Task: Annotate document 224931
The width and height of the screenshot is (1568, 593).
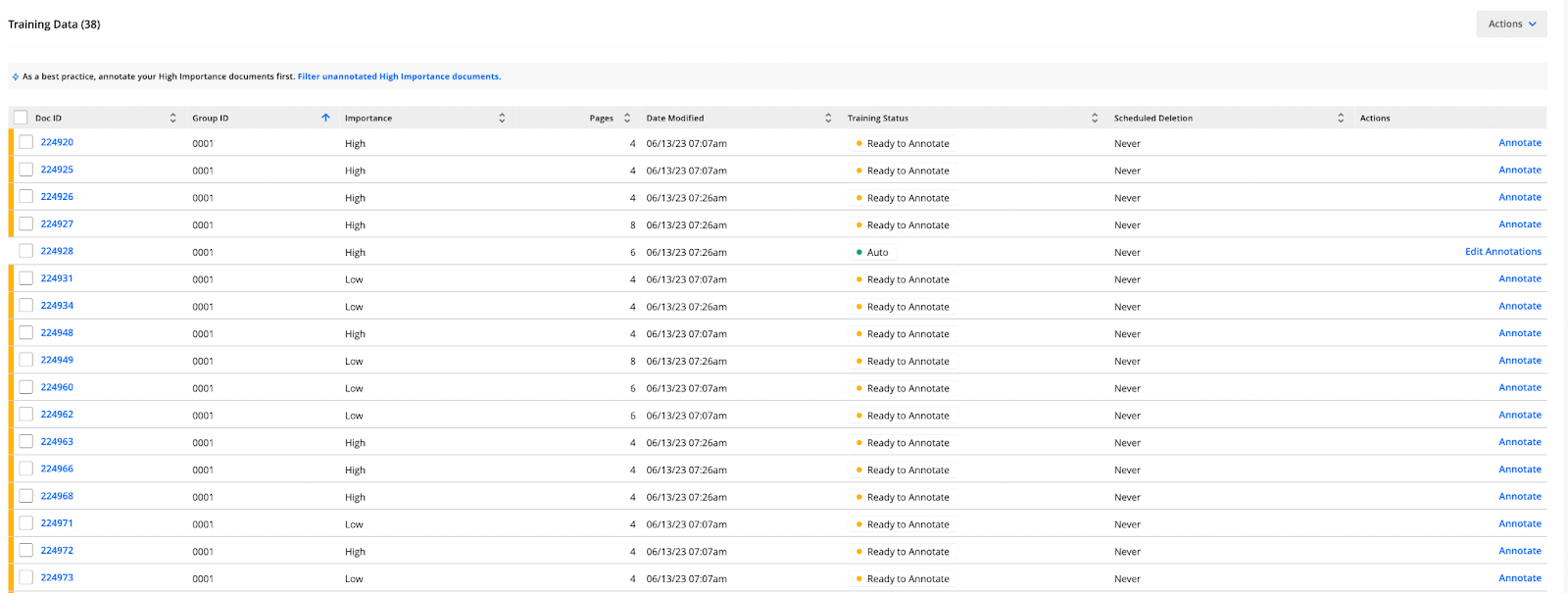Action: point(1520,279)
